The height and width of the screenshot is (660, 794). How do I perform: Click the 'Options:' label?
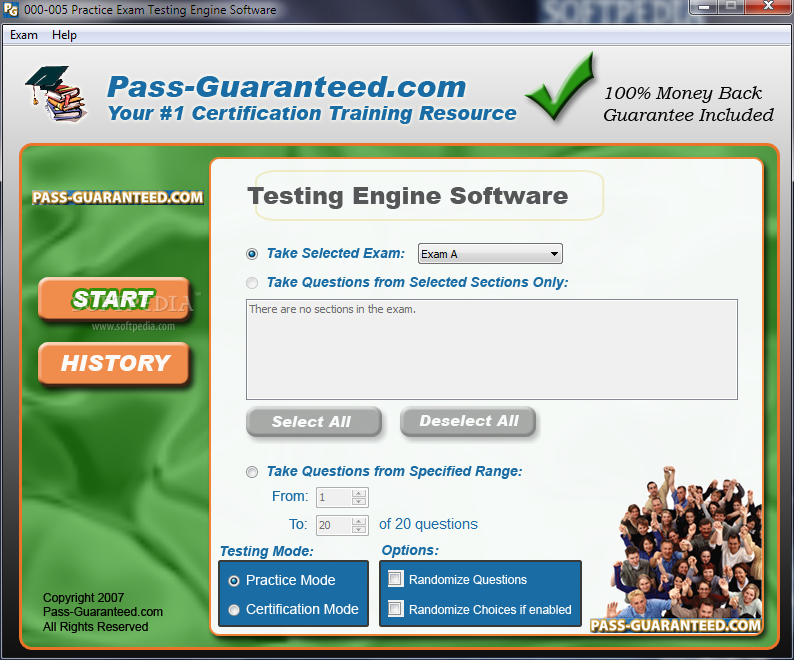point(410,551)
